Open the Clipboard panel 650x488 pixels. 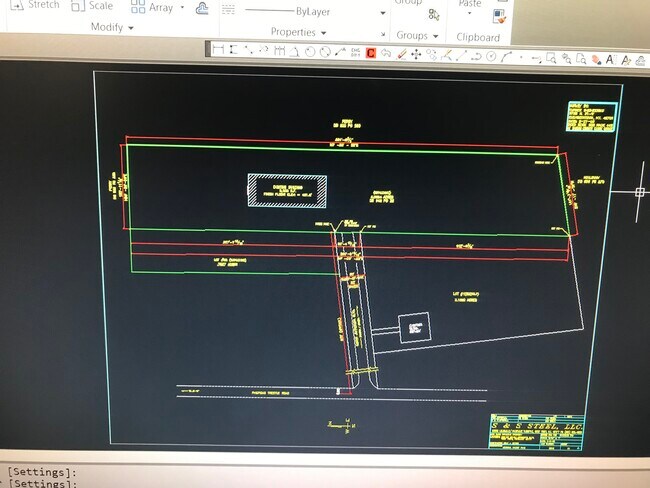[477, 37]
